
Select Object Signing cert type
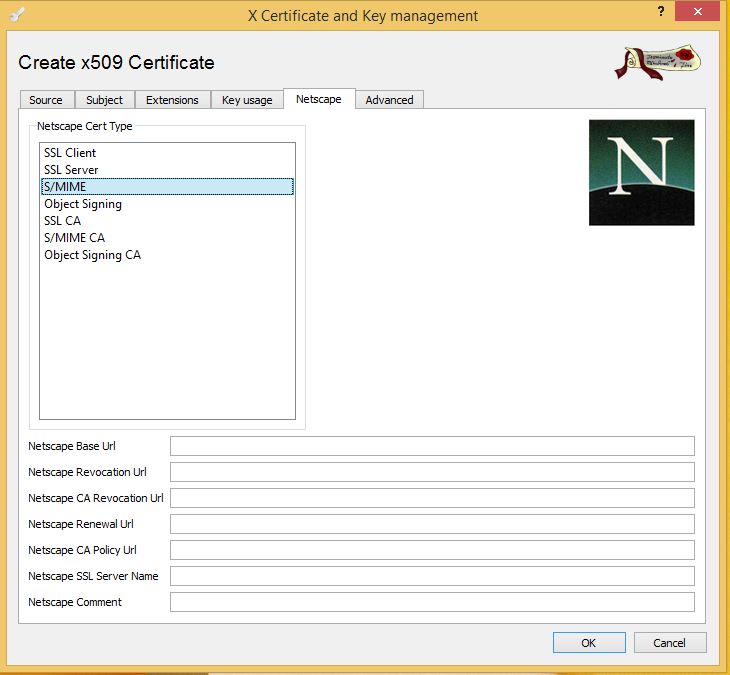click(167, 204)
